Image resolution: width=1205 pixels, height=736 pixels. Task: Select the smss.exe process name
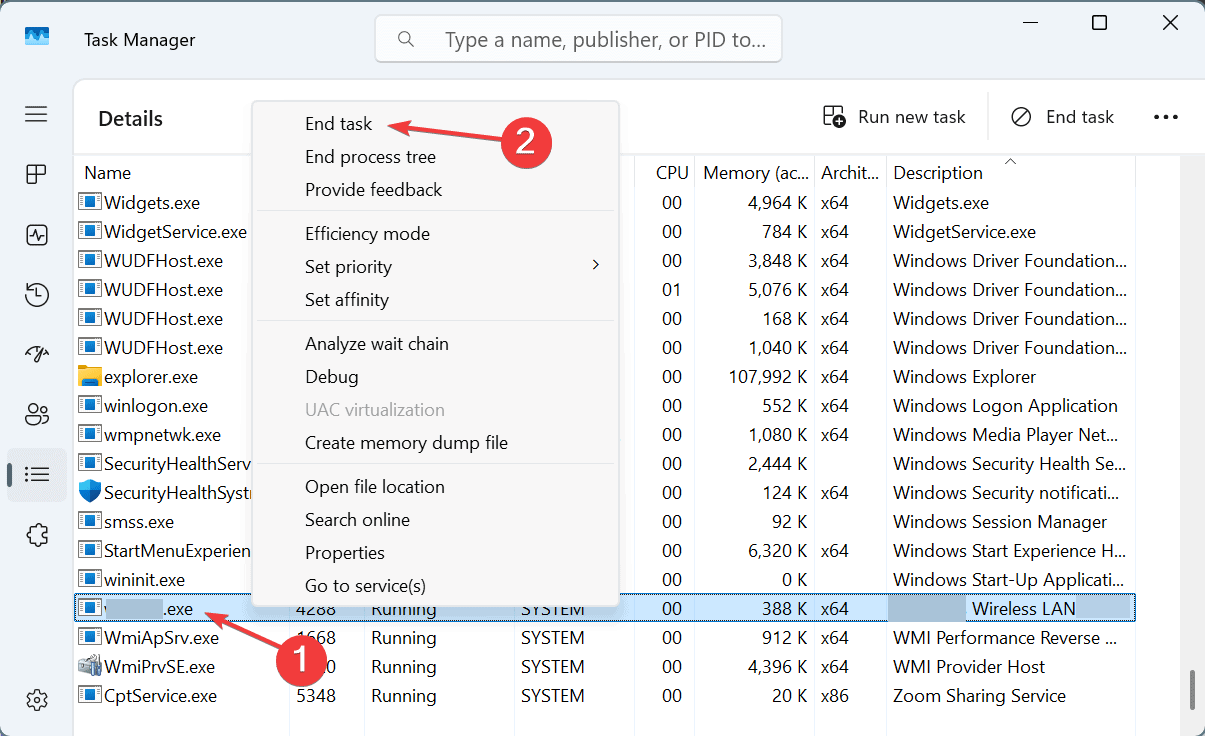coord(139,522)
